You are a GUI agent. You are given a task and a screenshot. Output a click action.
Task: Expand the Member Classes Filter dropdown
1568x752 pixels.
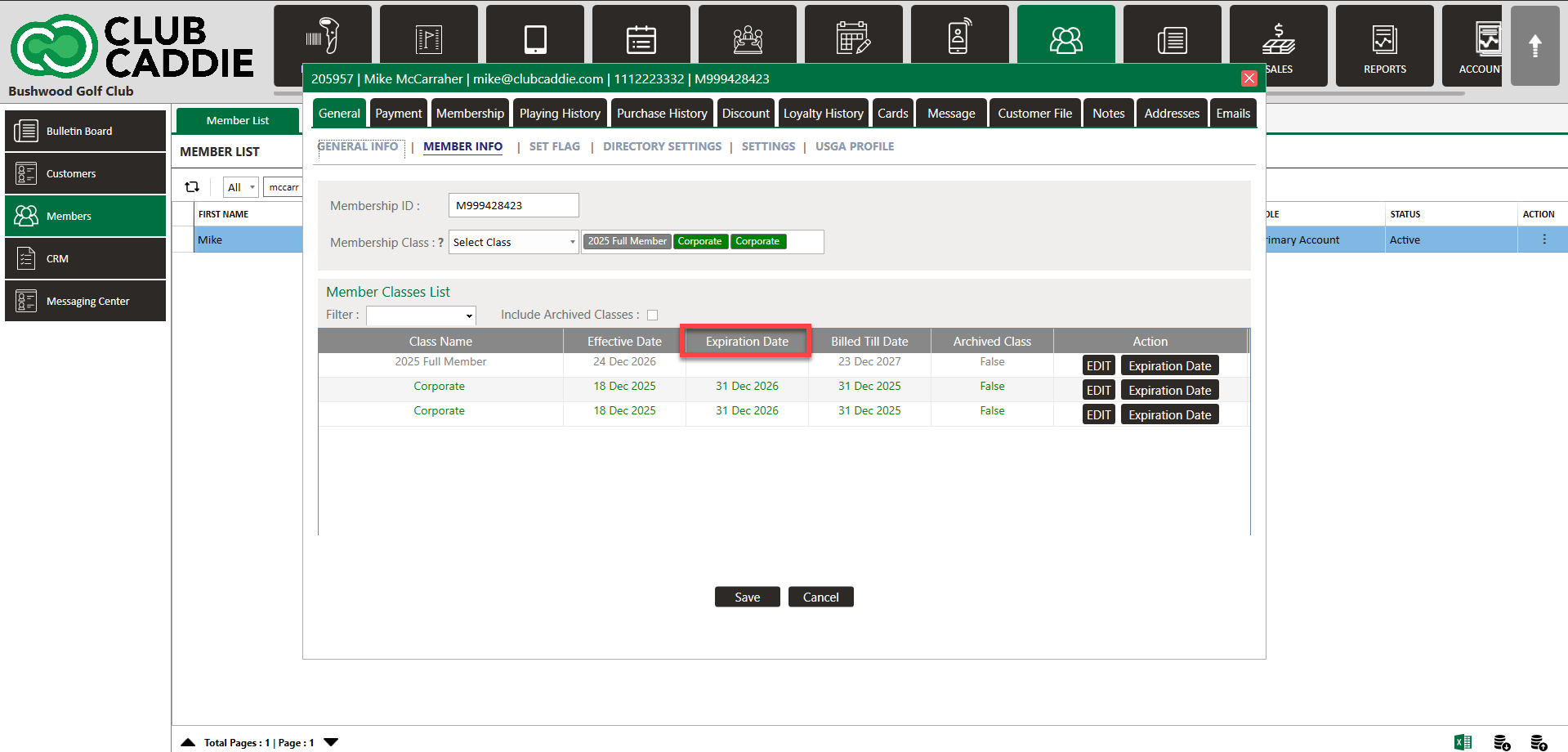click(x=421, y=316)
